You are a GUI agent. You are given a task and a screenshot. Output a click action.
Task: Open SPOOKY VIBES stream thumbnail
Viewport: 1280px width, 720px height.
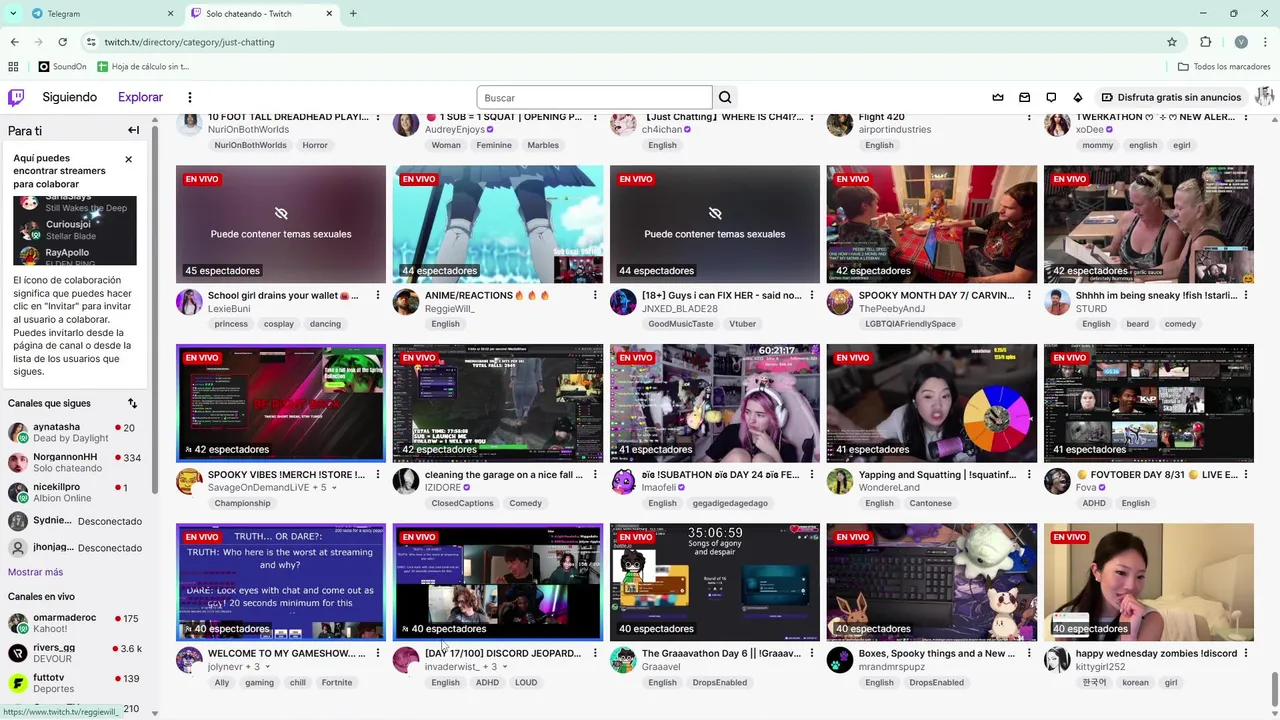pos(281,403)
